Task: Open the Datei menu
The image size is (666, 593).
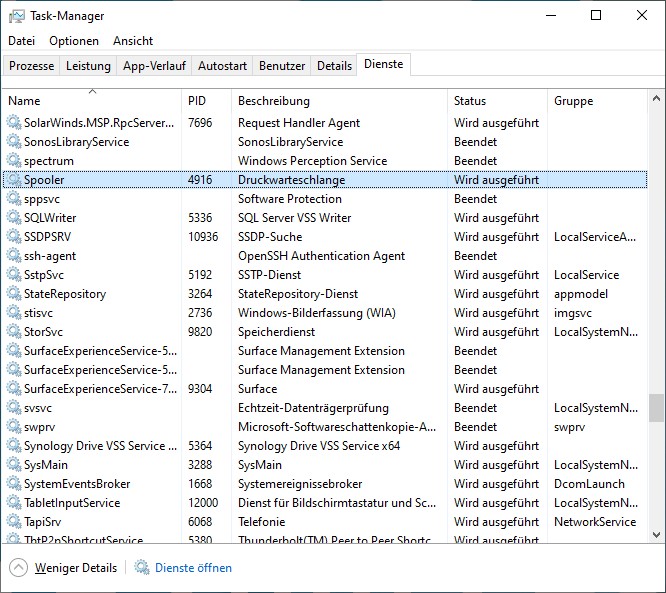Action: tap(21, 41)
